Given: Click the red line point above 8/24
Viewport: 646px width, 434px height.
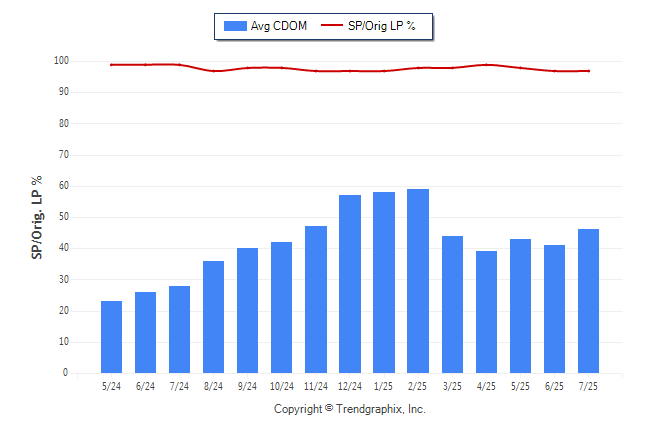Looking at the screenshot, I should (213, 71).
